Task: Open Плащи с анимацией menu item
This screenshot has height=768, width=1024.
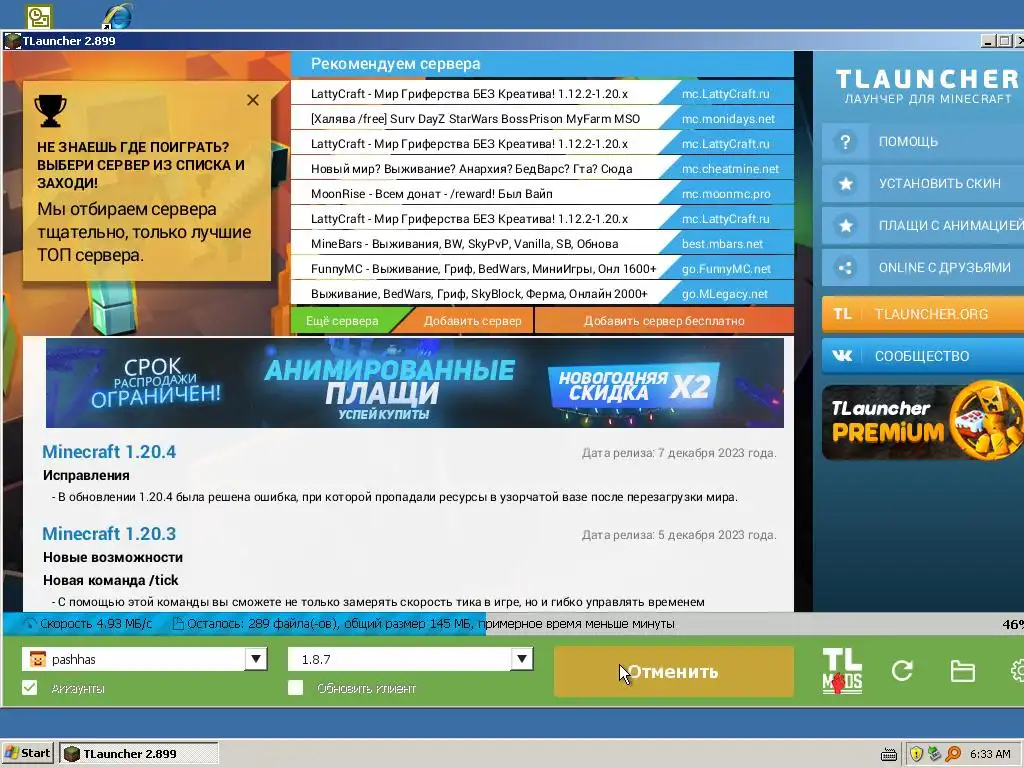Action: [x=922, y=225]
